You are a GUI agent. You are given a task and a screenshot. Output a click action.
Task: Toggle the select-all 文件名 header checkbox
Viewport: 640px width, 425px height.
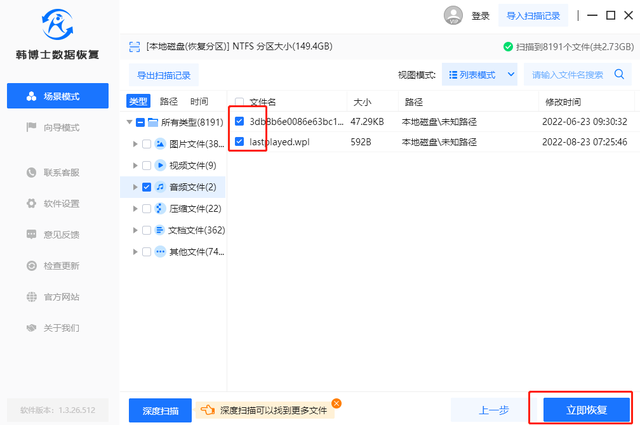(240, 102)
